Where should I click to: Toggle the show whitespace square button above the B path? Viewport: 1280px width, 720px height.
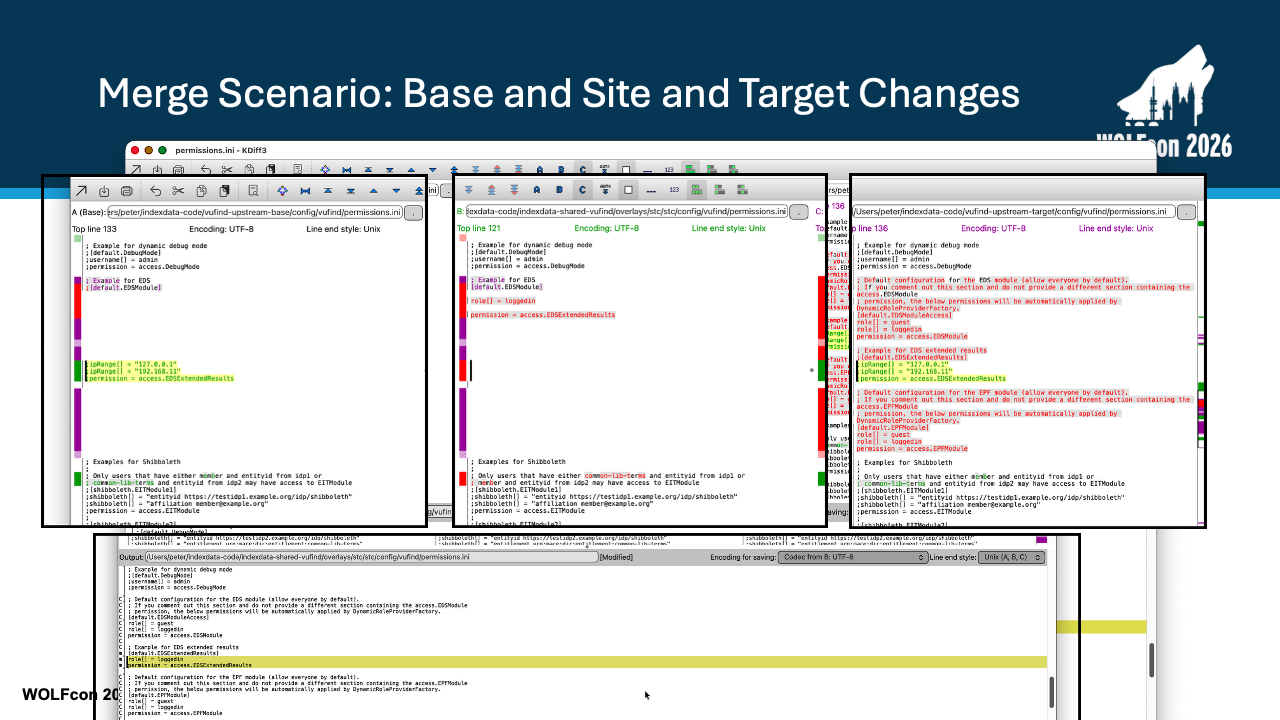point(628,190)
